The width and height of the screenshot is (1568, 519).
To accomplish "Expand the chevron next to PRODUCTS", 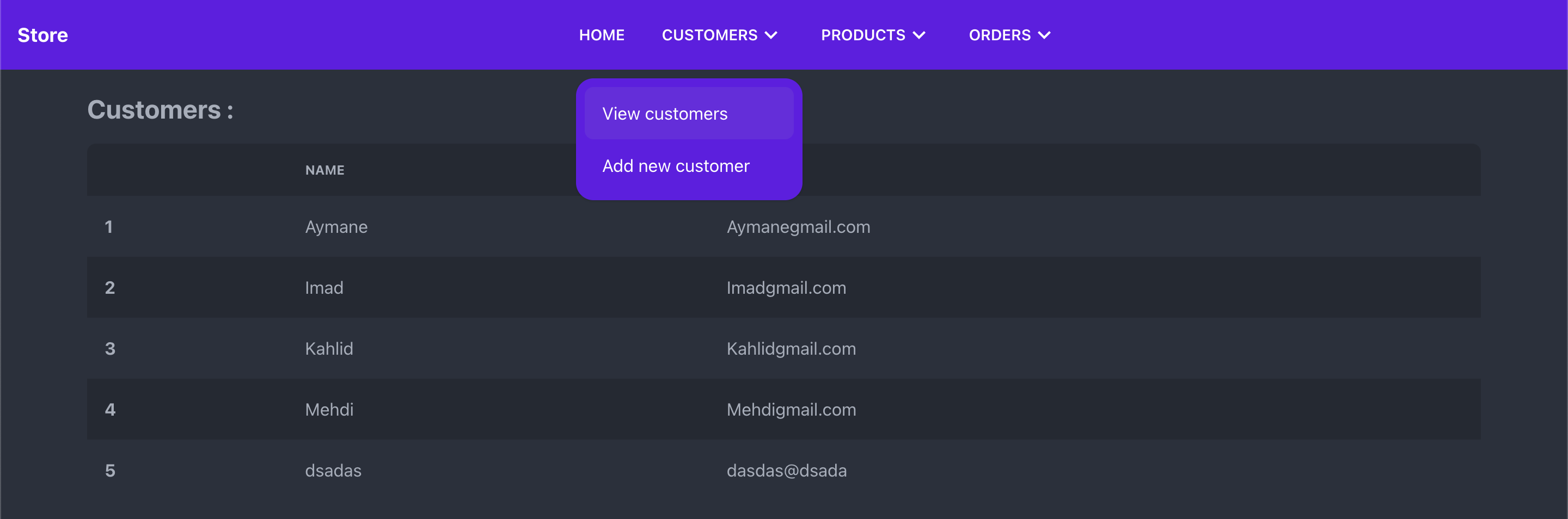I will click(919, 35).
